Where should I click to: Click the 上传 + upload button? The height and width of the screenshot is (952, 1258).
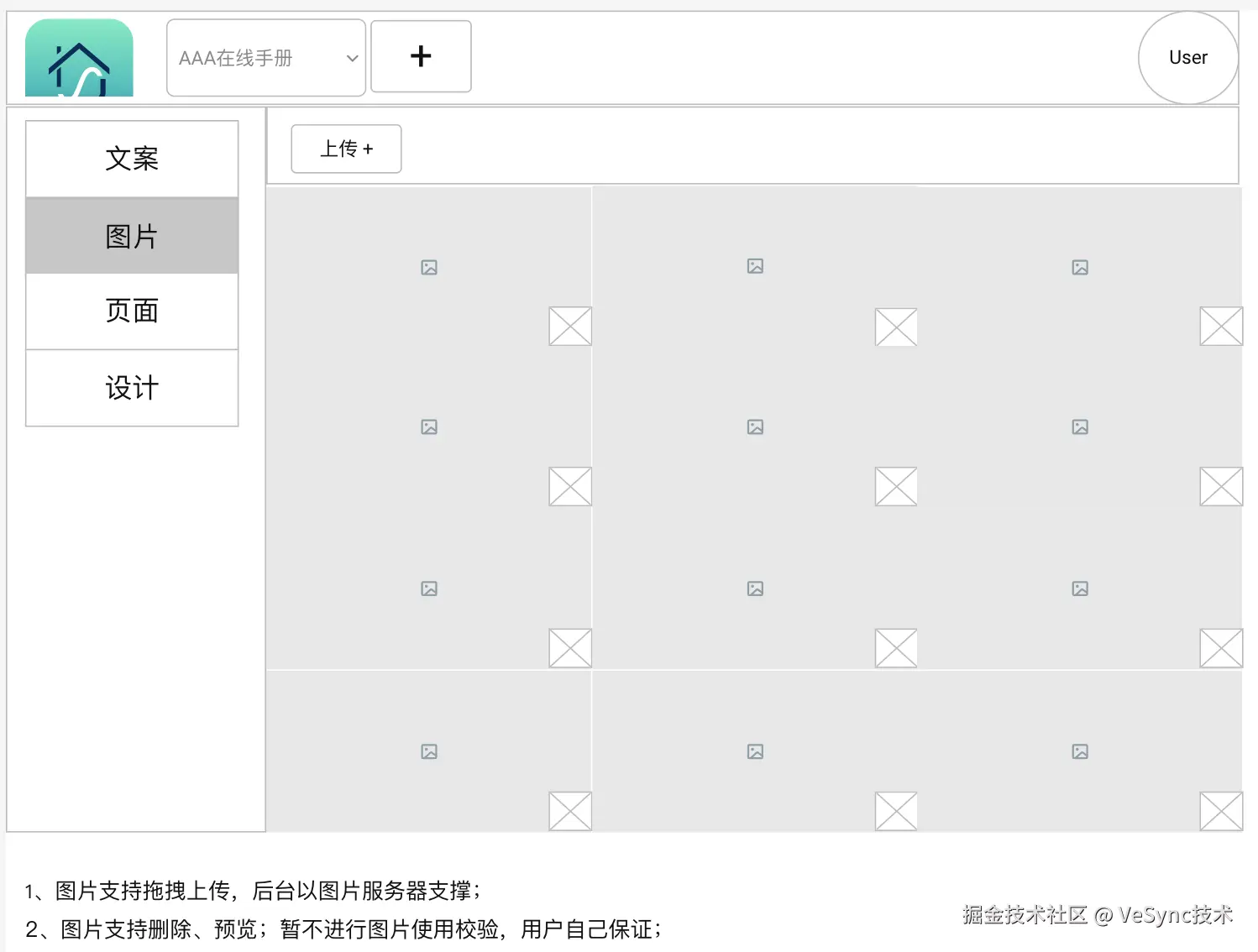346,149
